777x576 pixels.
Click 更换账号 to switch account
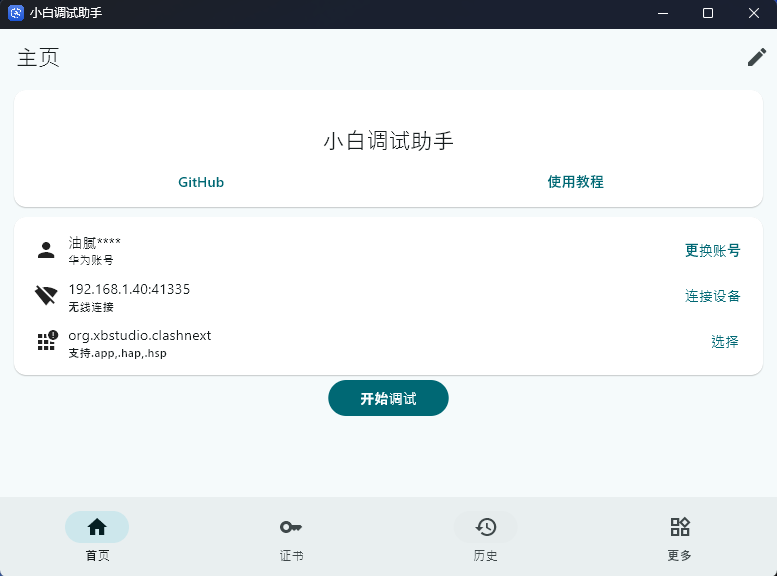(712, 250)
